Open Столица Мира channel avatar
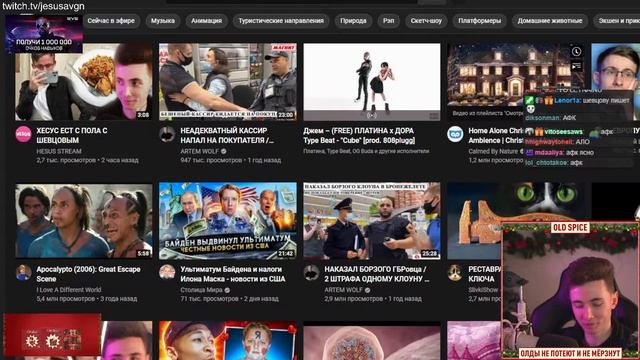640x360 pixels. (x=167, y=272)
